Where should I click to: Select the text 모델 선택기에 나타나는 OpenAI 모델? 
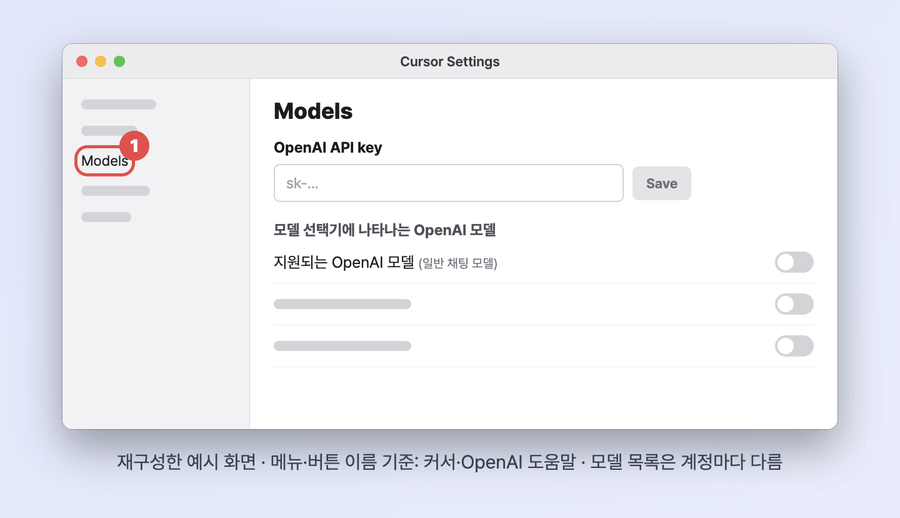point(385,230)
